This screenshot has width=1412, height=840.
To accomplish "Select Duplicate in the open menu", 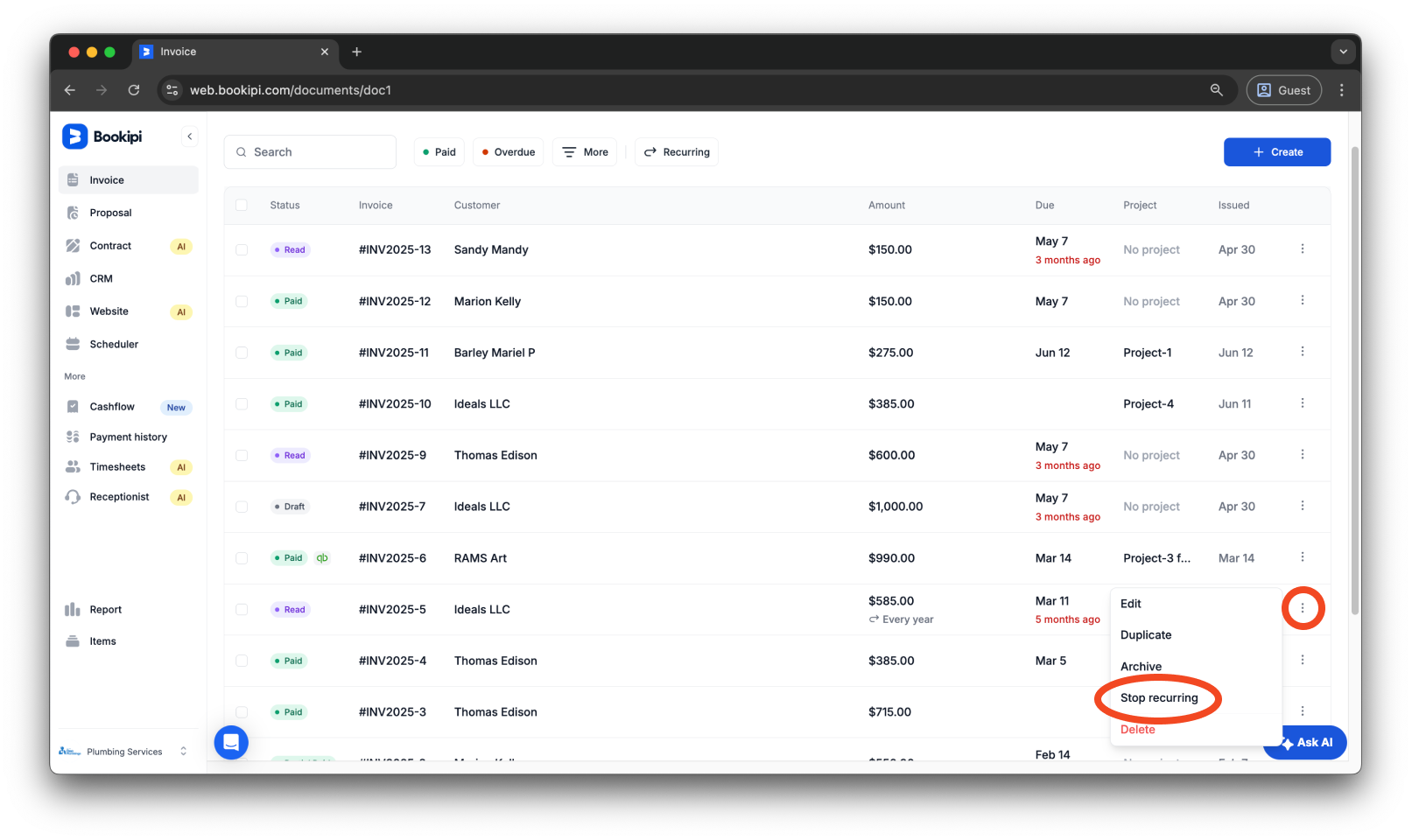I will (x=1145, y=634).
